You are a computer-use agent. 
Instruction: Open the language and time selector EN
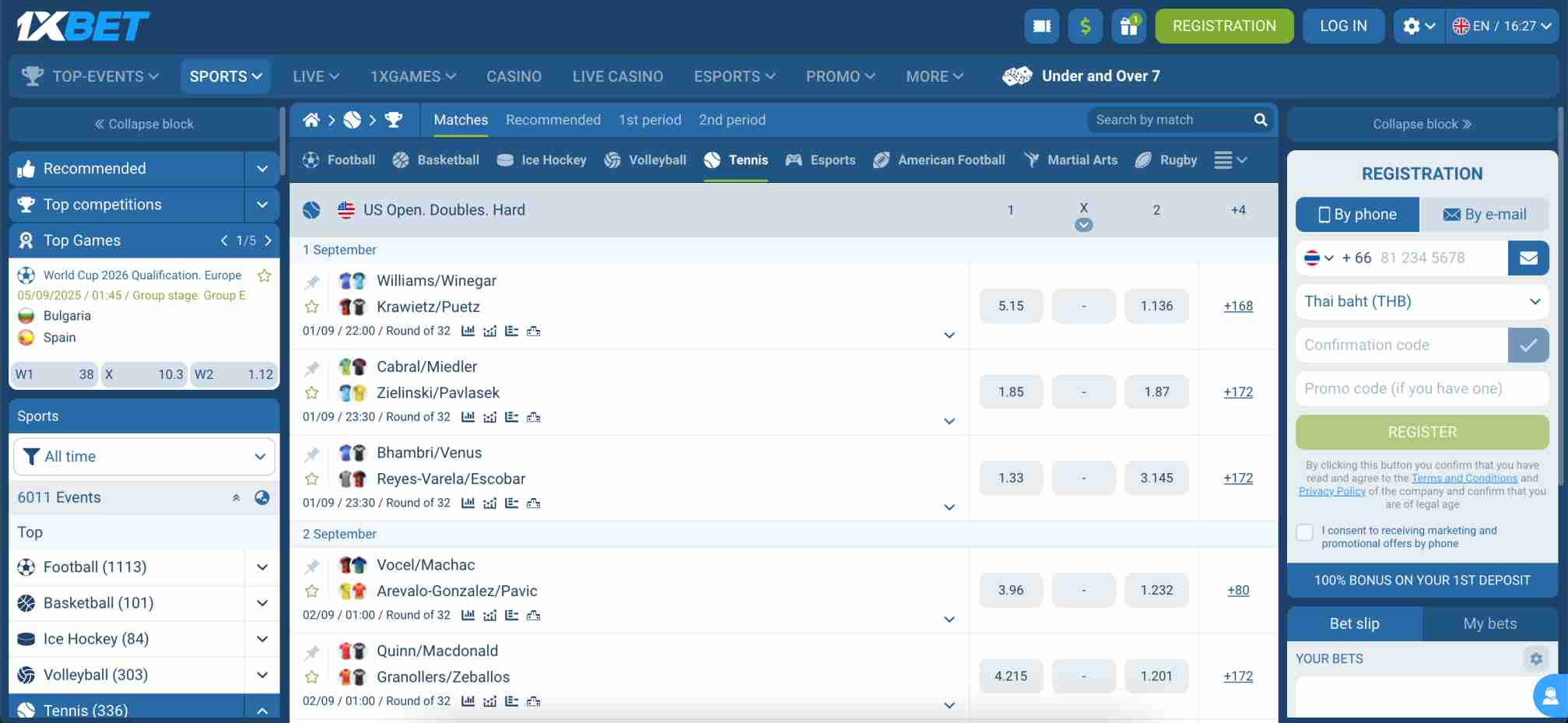1502,26
